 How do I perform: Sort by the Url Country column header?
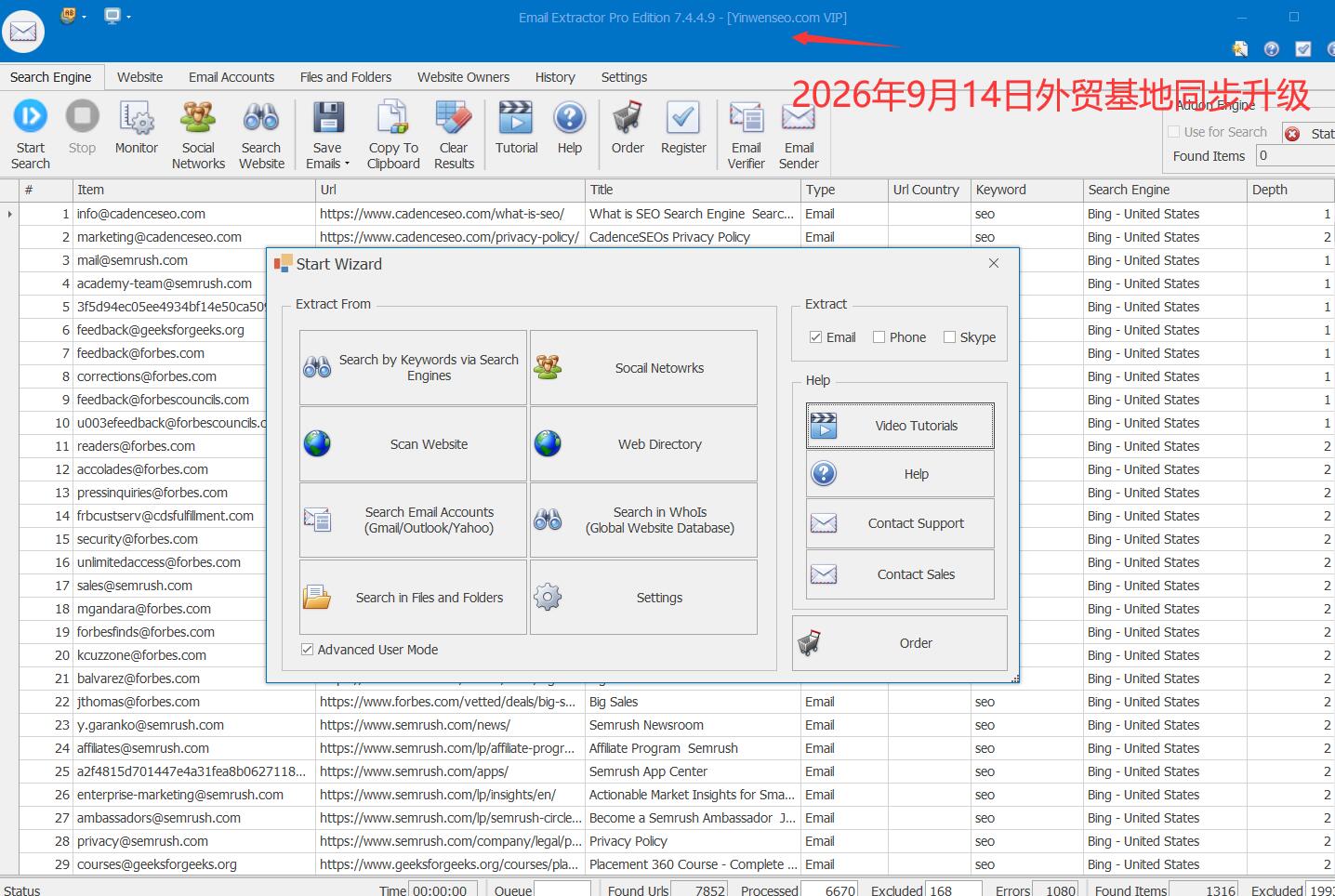tap(930, 190)
